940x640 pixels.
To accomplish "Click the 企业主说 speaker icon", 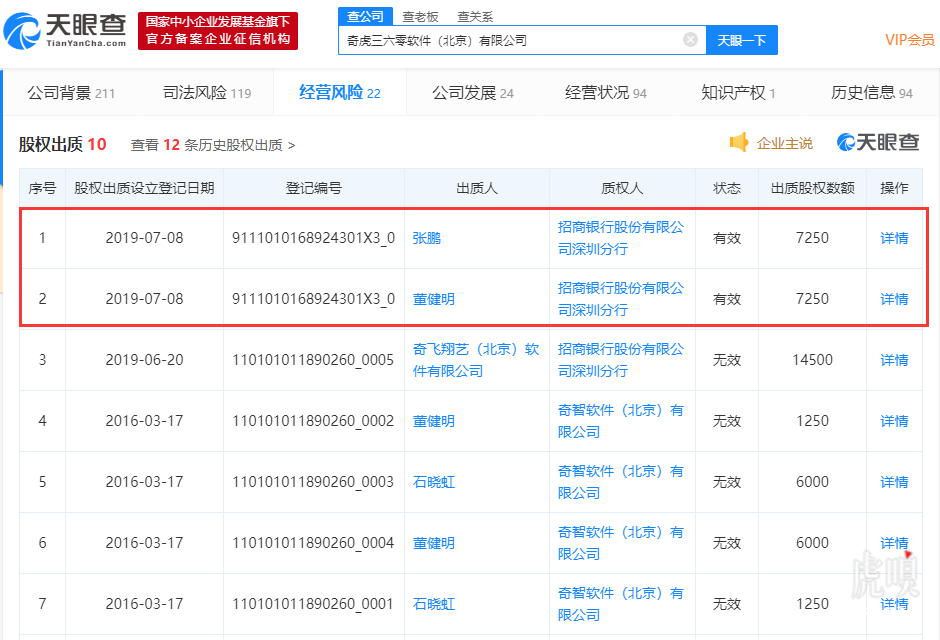I will [739, 143].
